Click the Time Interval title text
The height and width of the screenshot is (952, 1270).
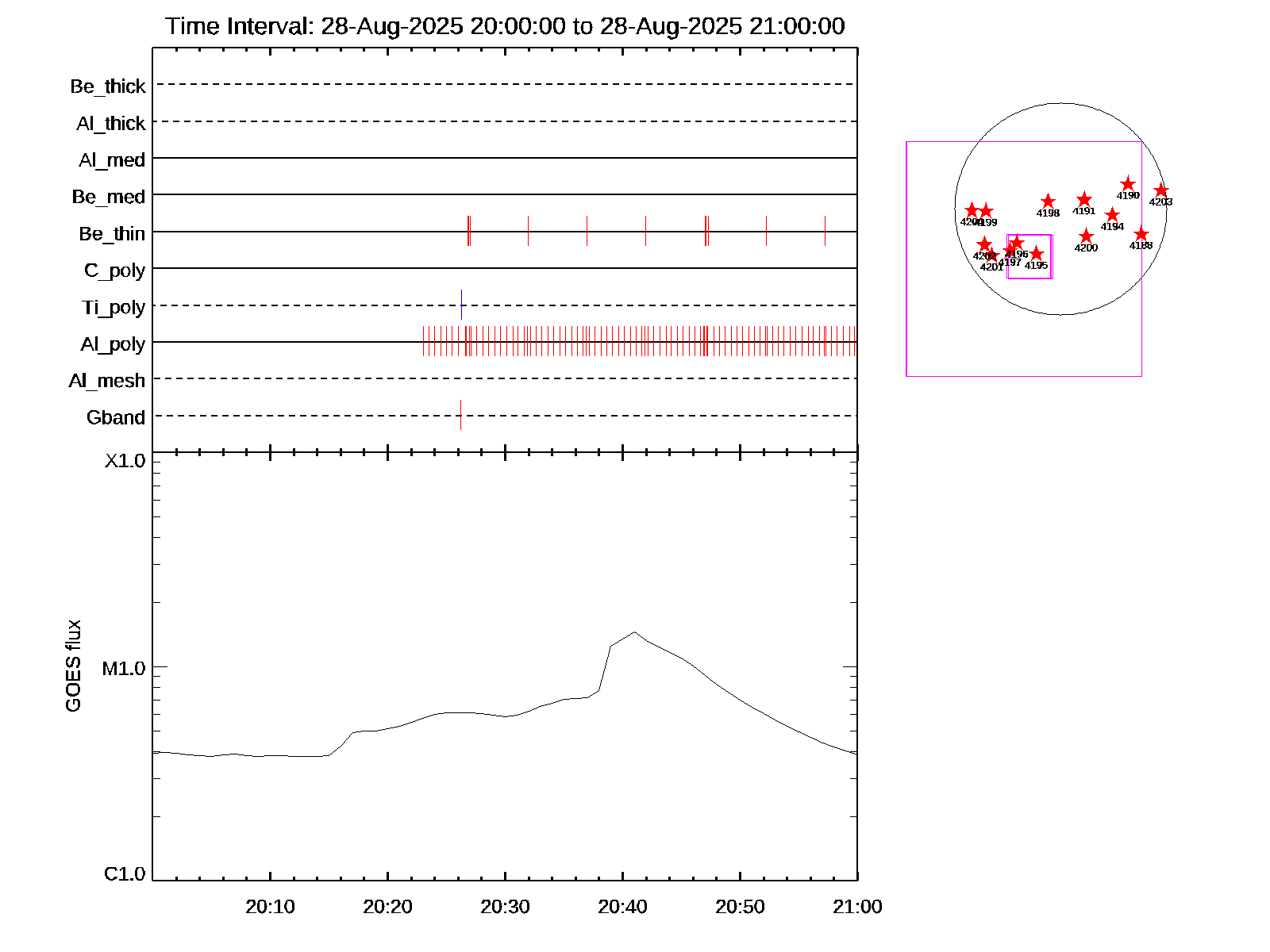(x=505, y=26)
